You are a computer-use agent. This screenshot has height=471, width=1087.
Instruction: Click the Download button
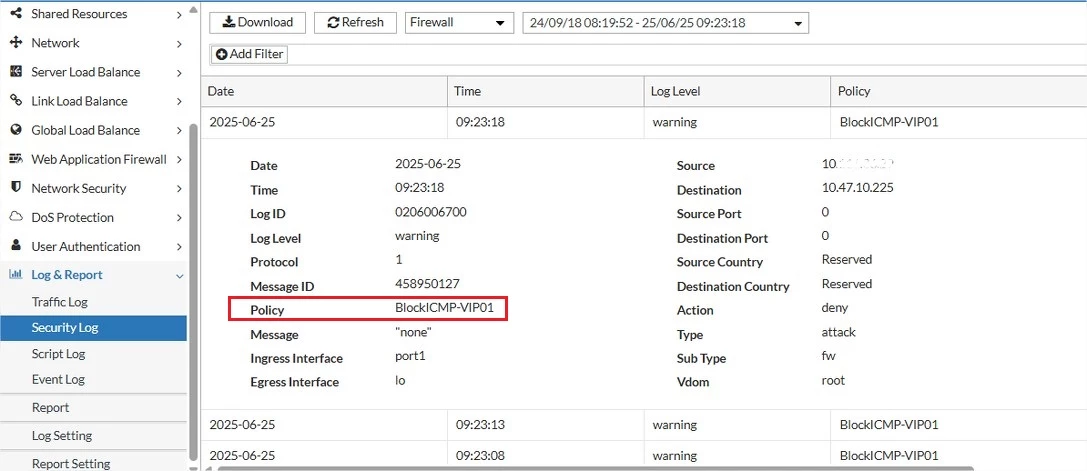click(257, 22)
